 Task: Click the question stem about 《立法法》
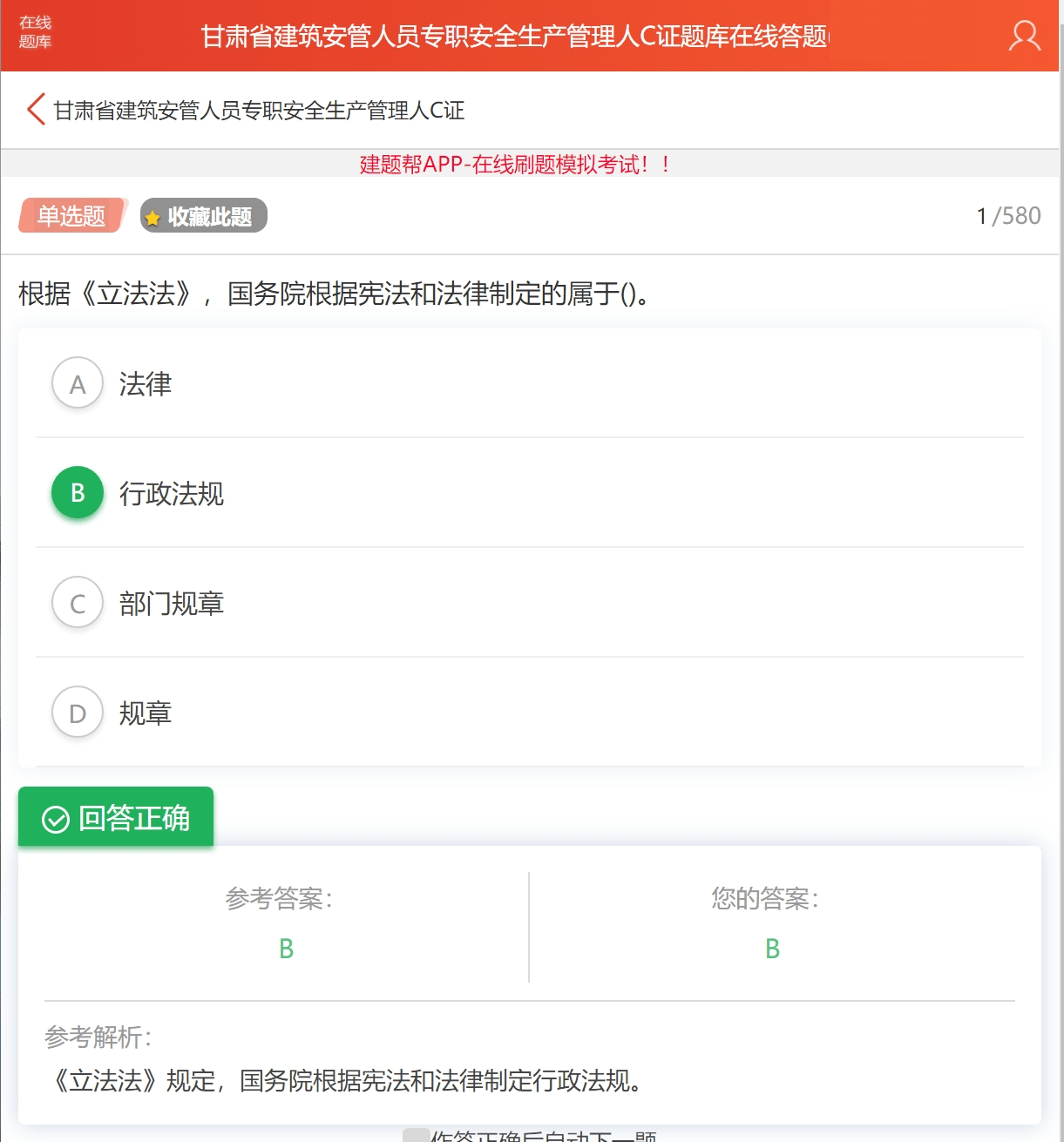point(335,294)
